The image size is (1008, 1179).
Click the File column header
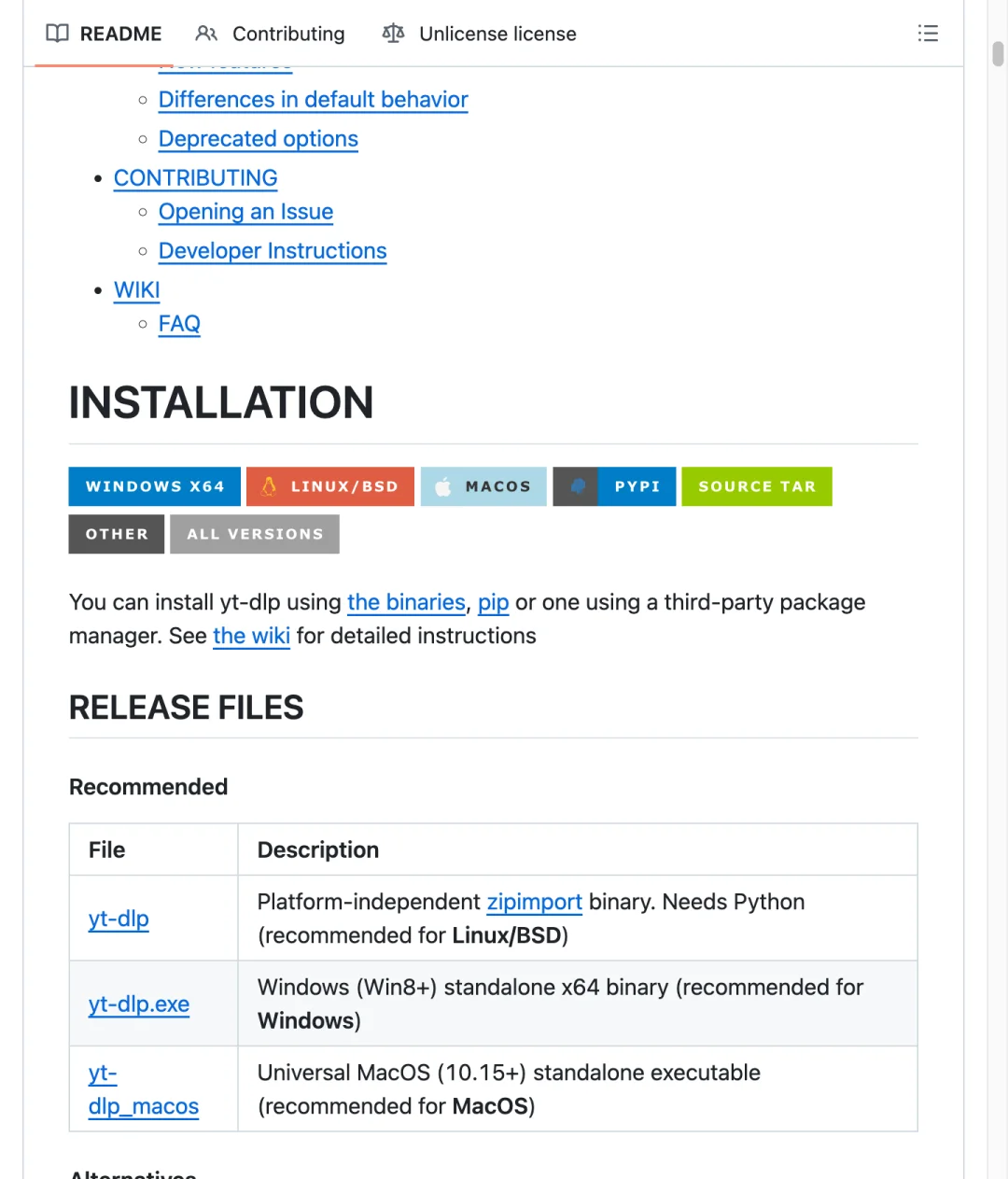(106, 849)
